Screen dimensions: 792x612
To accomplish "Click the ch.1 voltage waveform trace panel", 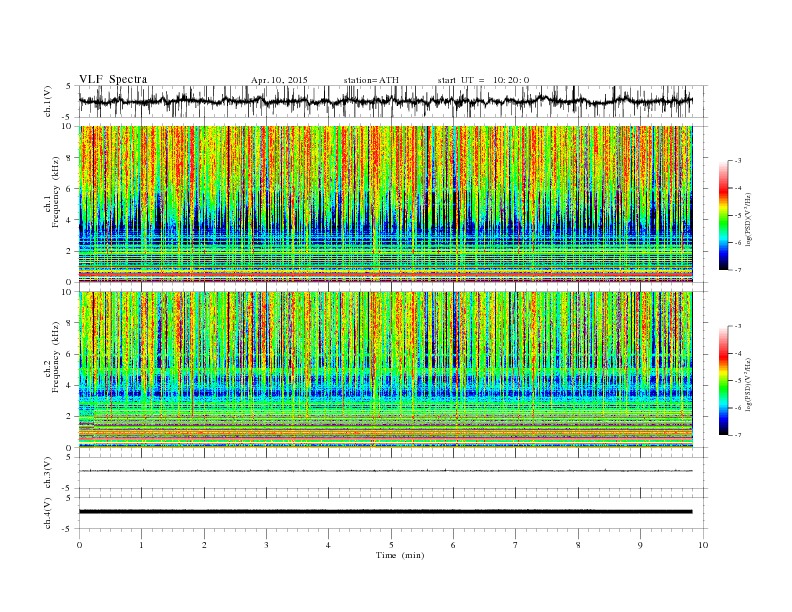I will 393,101.
